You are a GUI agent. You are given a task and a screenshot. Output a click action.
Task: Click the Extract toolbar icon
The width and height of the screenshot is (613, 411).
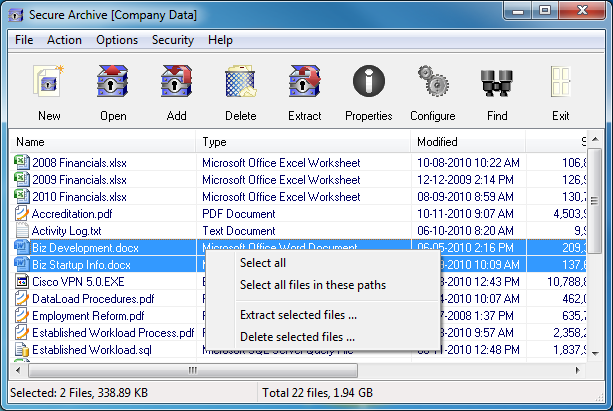(x=304, y=83)
